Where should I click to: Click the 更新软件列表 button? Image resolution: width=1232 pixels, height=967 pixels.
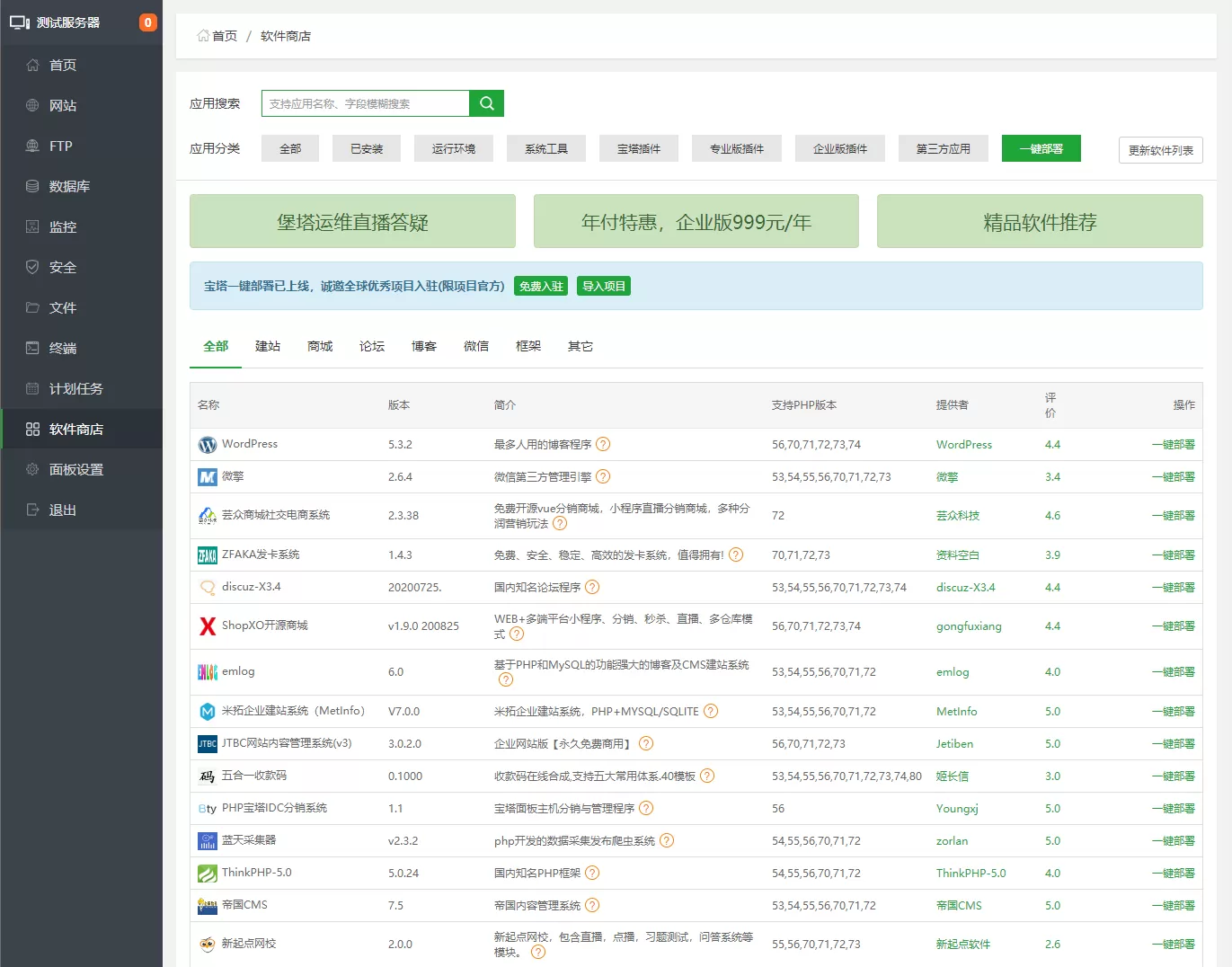1160,150
